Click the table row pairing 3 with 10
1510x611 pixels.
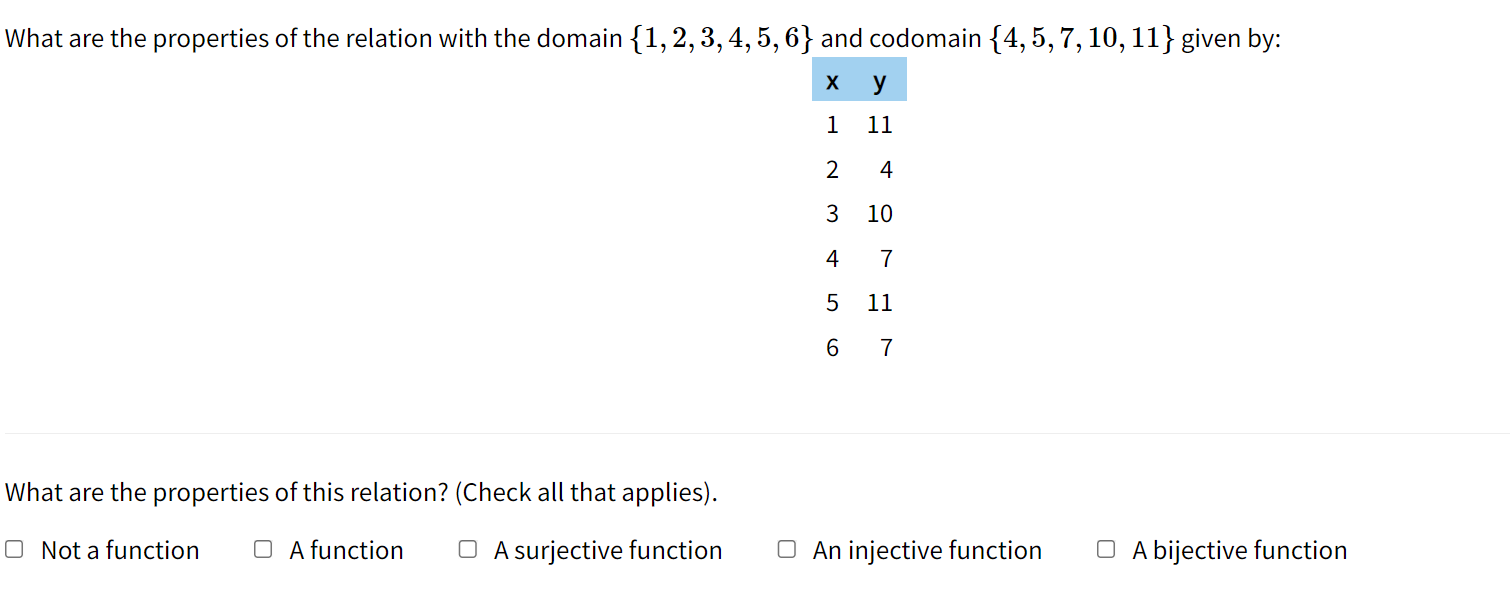[x=856, y=213]
